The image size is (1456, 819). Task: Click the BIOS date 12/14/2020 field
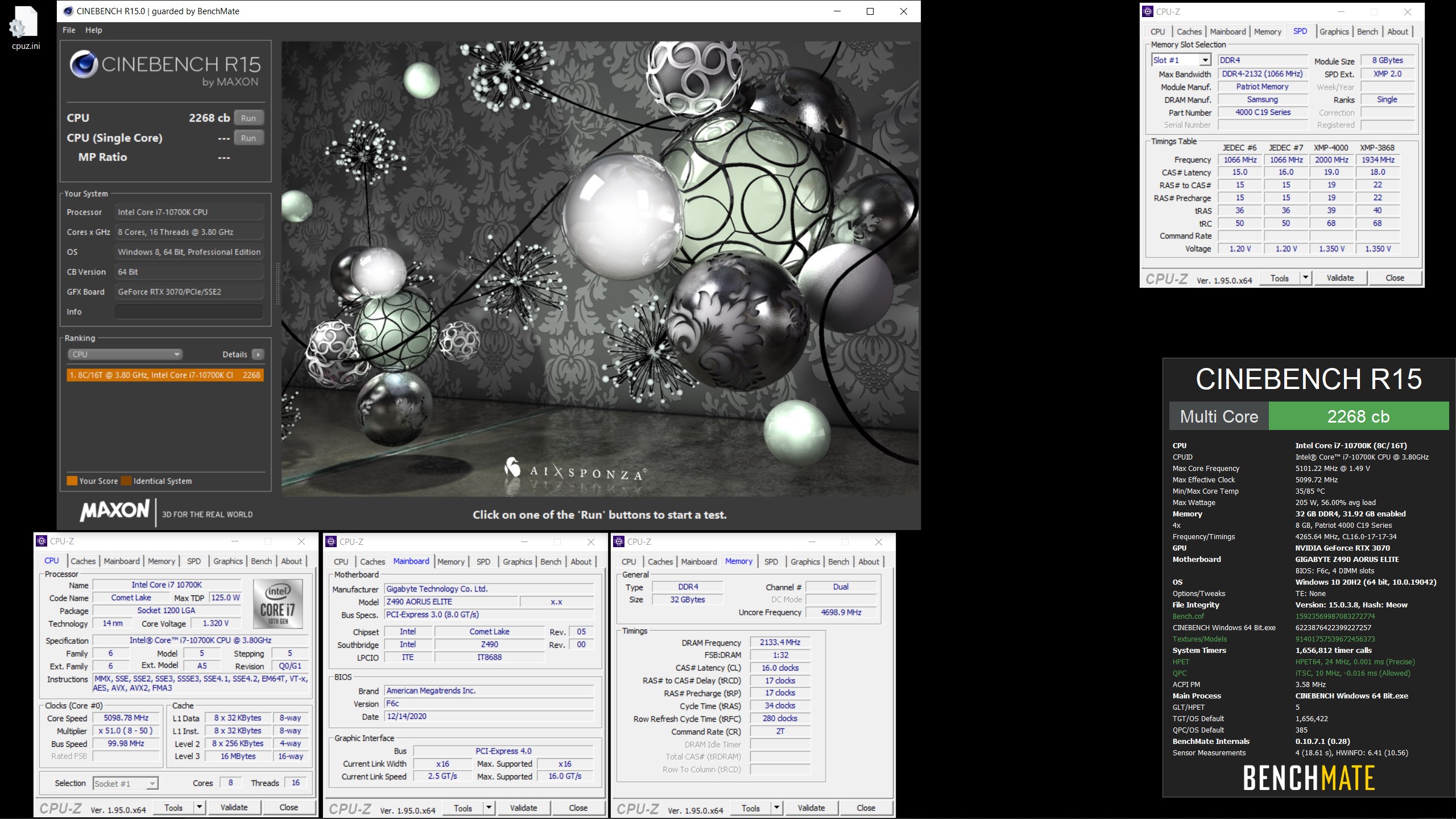489,716
